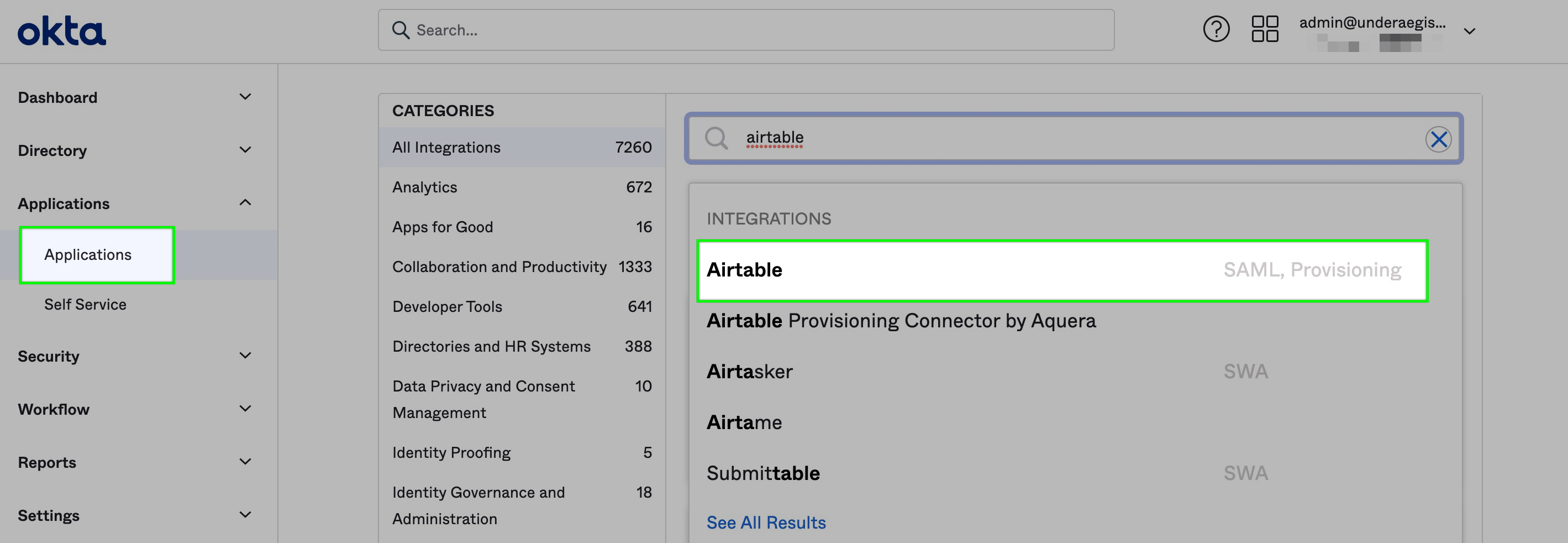Click the airtable integration search field
The width and height of the screenshot is (1568, 543).
point(1074,138)
